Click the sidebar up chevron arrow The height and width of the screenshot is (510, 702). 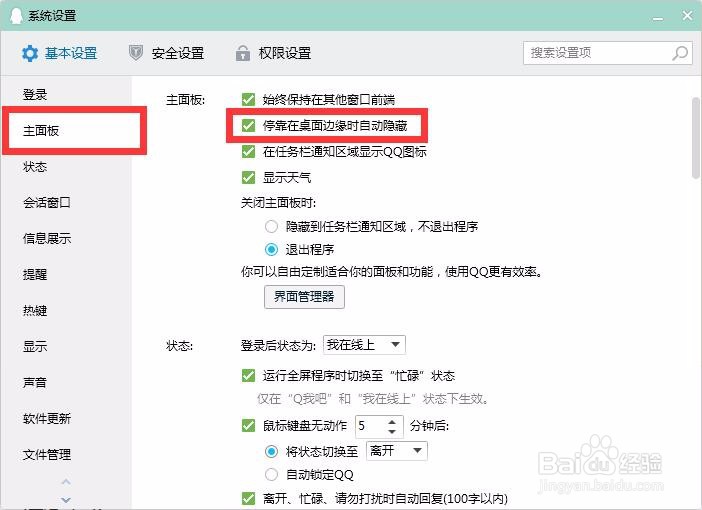tap(66, 482)
